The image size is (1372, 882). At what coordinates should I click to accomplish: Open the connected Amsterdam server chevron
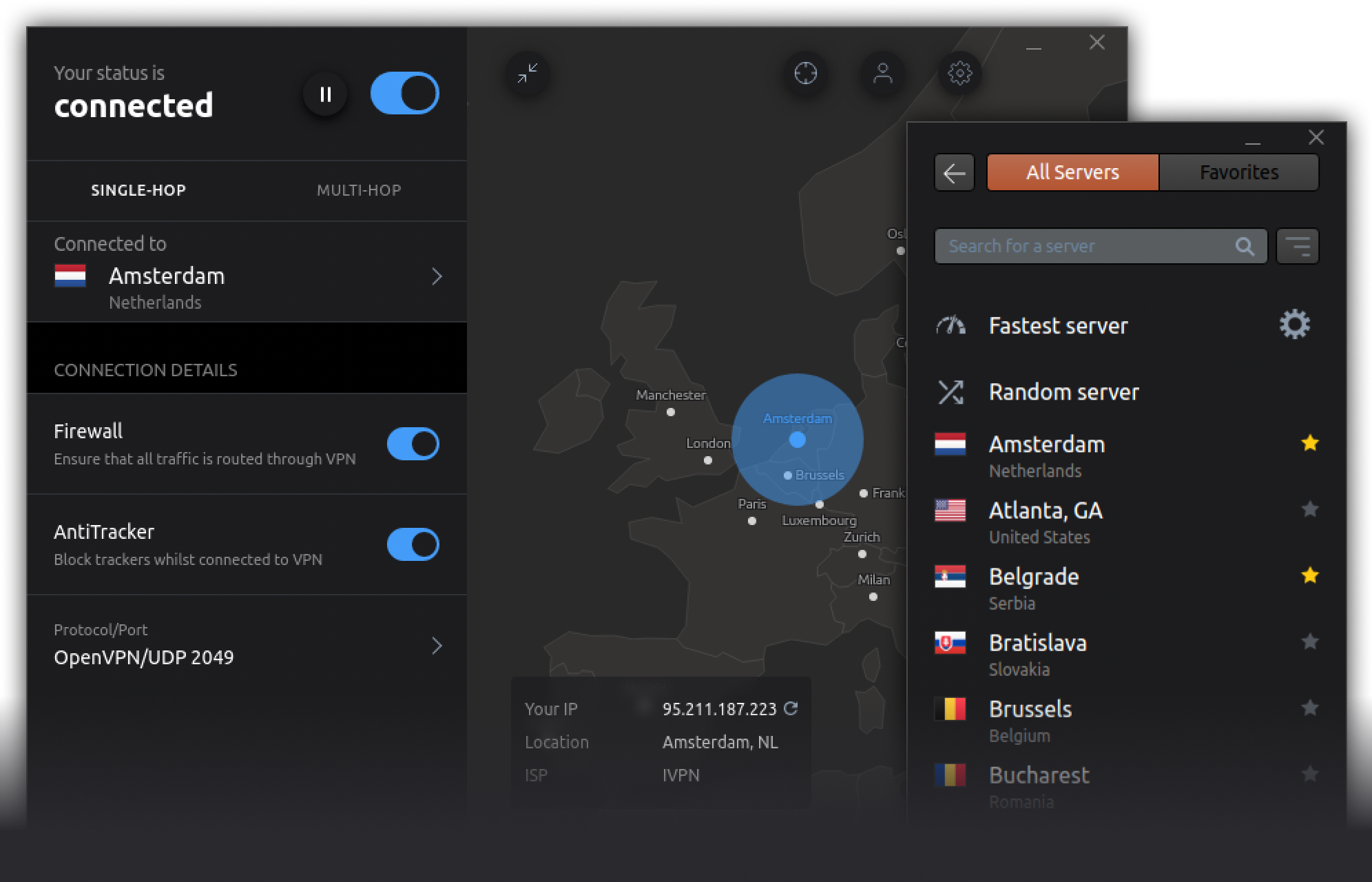(x=437, y=277)
